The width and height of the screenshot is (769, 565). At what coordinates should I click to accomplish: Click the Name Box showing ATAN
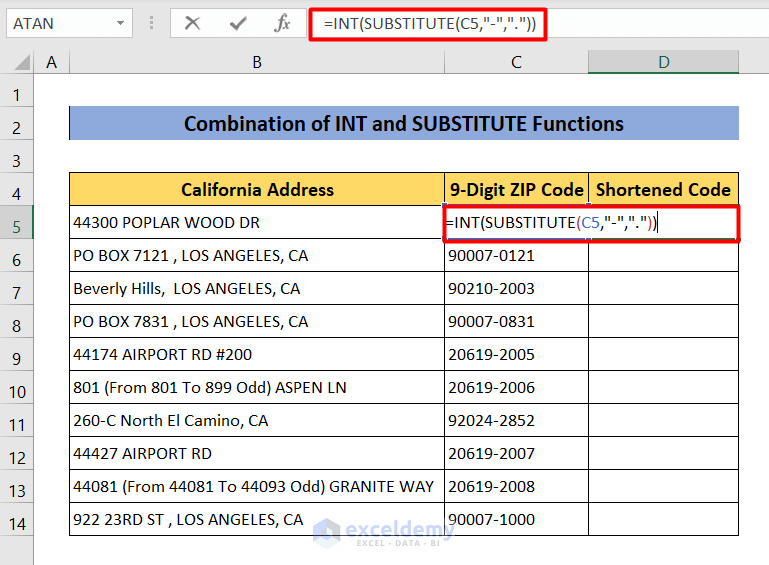click(58, 23)
